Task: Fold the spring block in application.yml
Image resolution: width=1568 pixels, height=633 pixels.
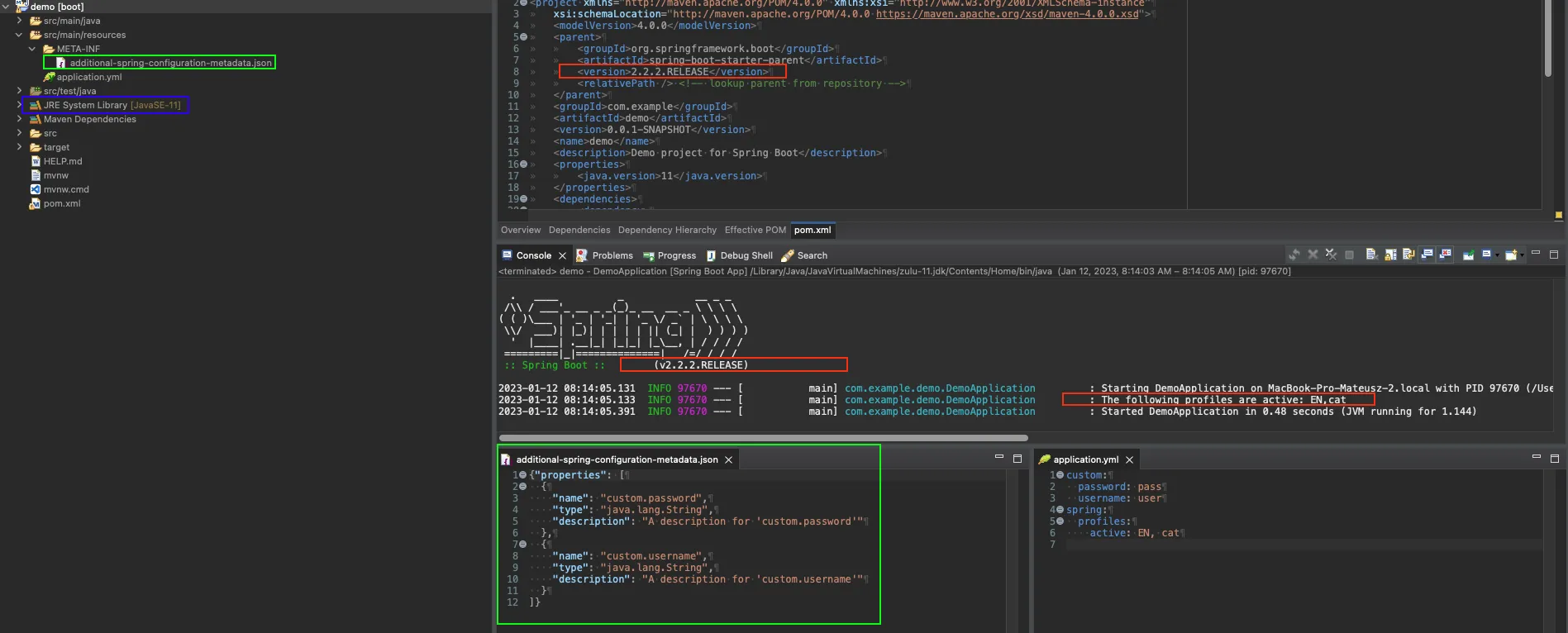Action: (1060, 510)
